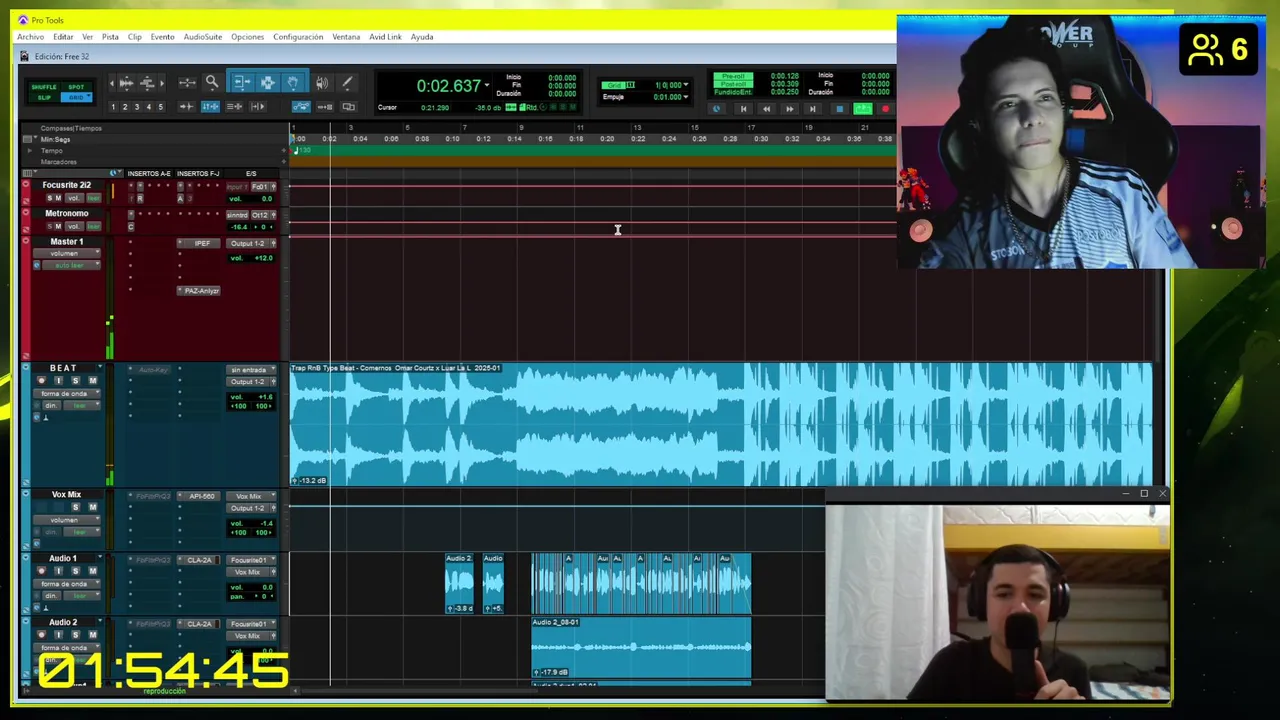The height and width of the screenshot is (720, 1280).
Task: Click the red Record transport button
Action: [x=885, y=109]
